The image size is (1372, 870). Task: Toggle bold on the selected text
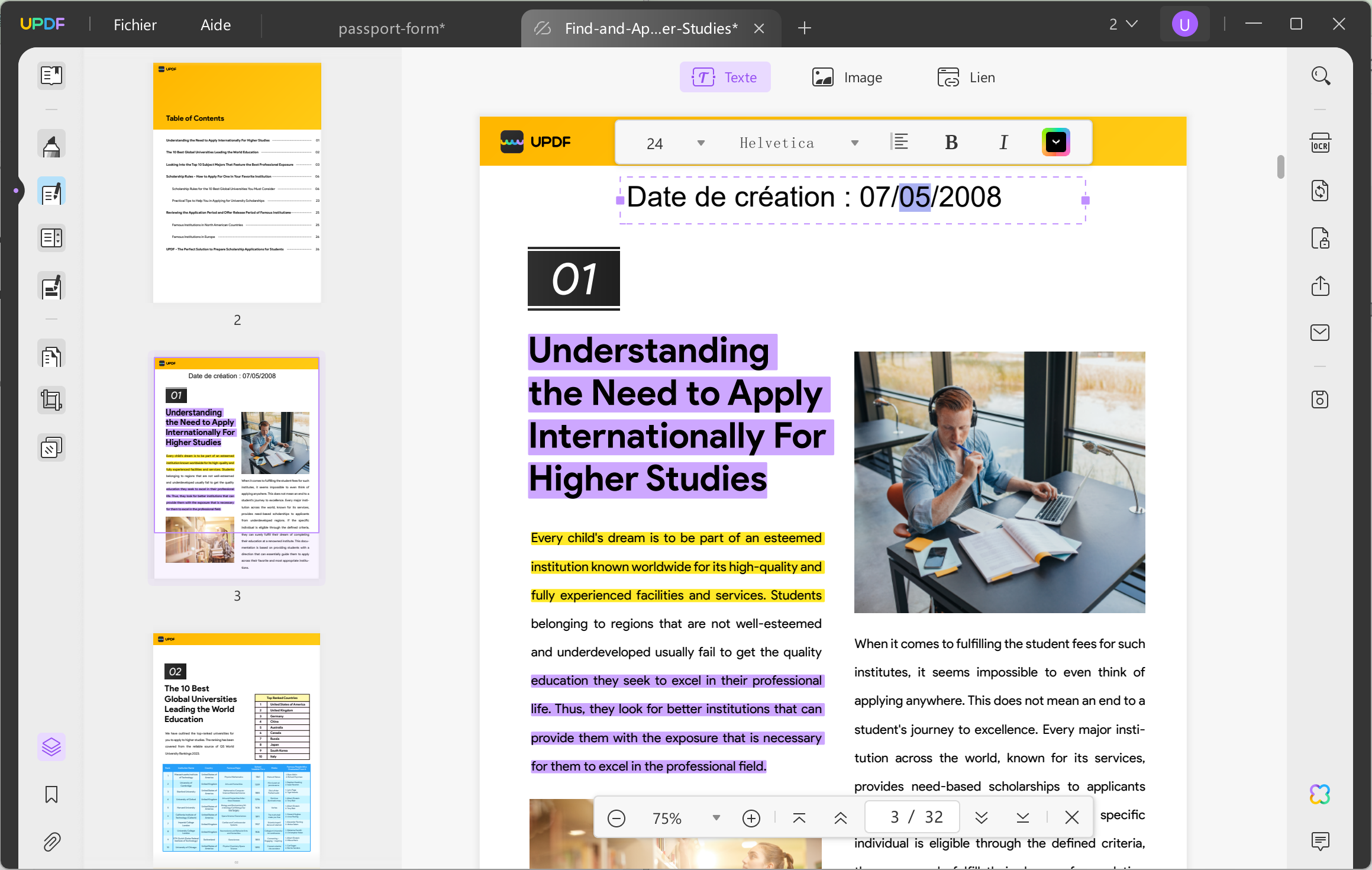[x=950, y=142]
